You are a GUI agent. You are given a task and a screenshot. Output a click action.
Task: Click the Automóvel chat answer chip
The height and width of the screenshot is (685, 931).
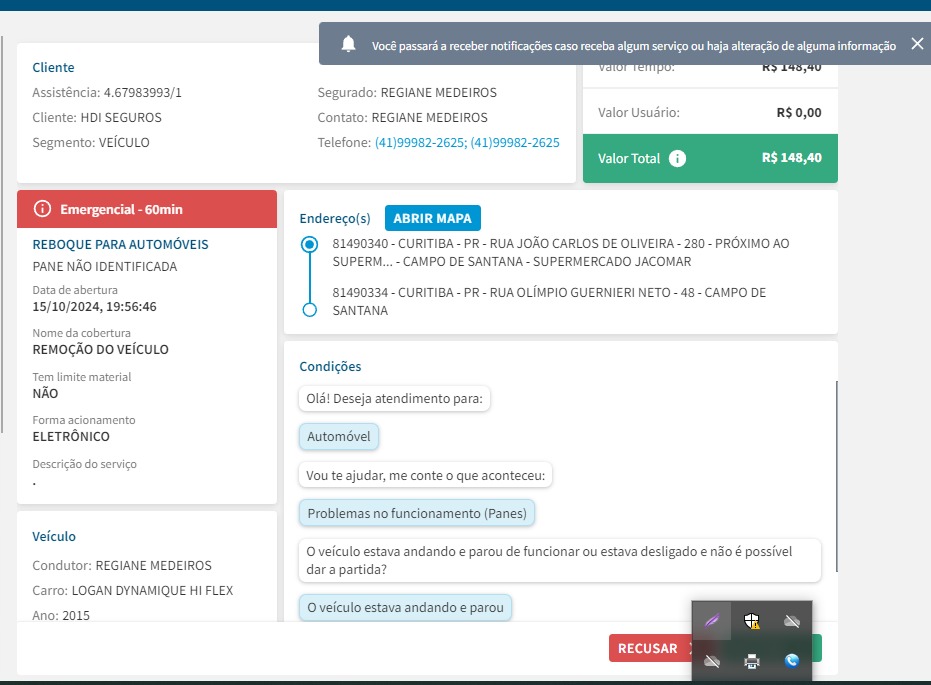pyautogui.click(x=338, y=436)
